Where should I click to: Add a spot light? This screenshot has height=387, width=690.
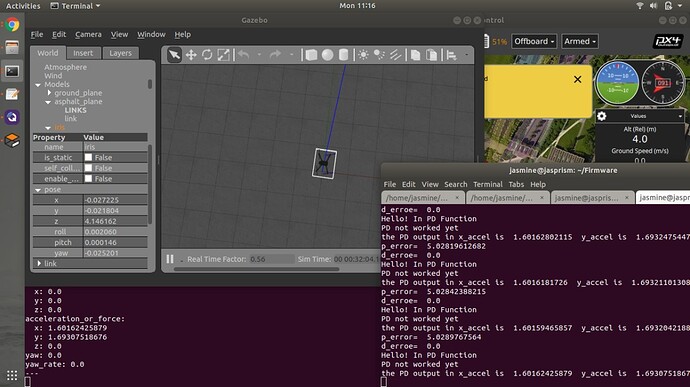(379, 55)
